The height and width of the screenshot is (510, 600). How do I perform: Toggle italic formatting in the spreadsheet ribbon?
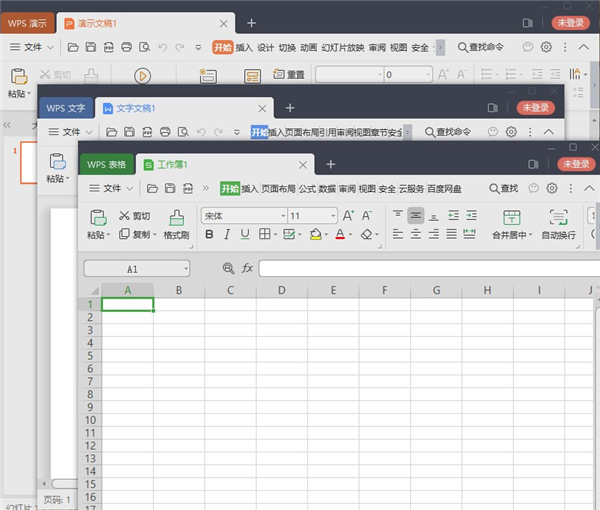[x=227, y=234]
